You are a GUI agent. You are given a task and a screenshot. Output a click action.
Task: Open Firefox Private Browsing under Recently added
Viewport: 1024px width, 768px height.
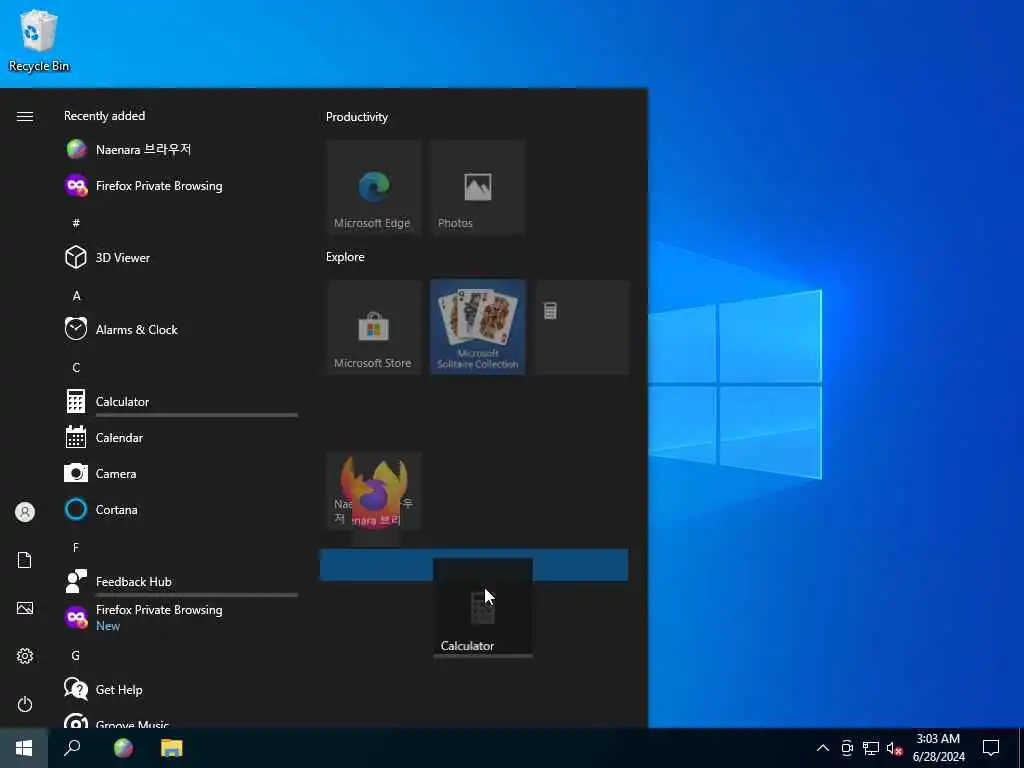coord(180,186)
